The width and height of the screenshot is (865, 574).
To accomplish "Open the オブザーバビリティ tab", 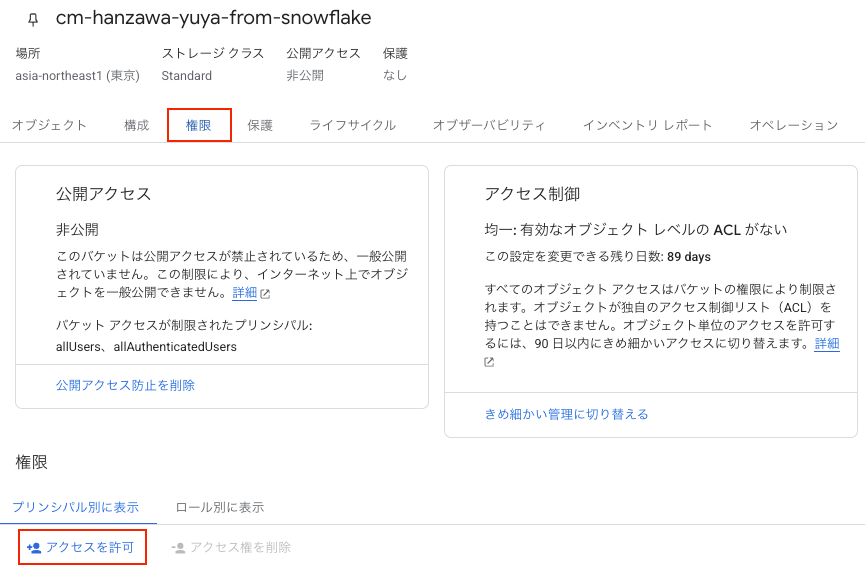I will pos(489,125).
